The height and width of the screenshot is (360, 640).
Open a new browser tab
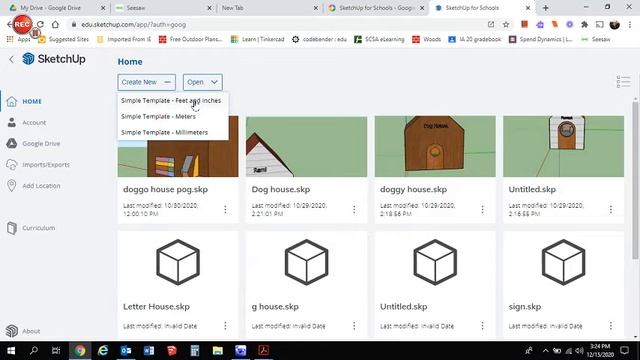click(x=546, y=8)
